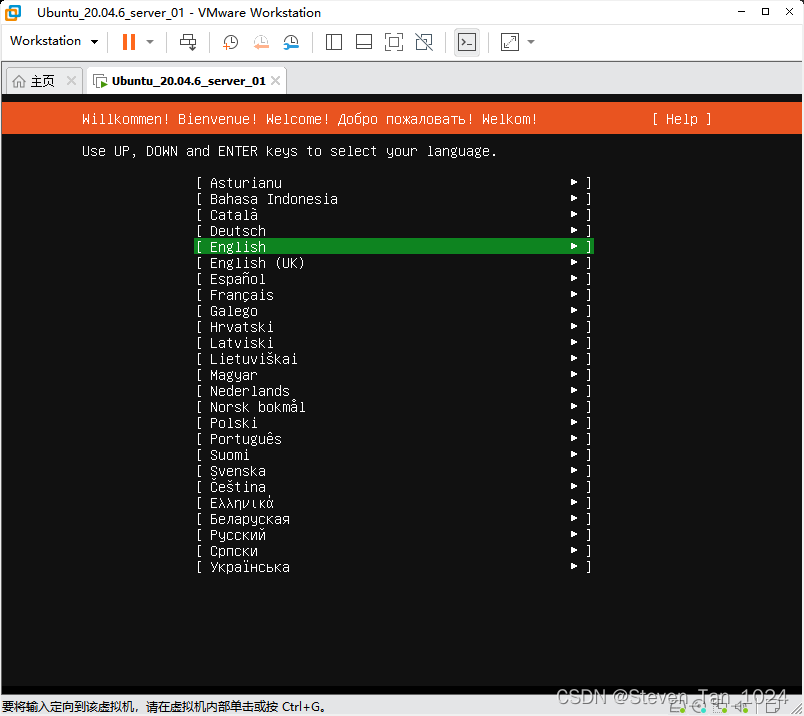
Task: Select Bahasa Indonesia language
Action: (x=394, y=198)
